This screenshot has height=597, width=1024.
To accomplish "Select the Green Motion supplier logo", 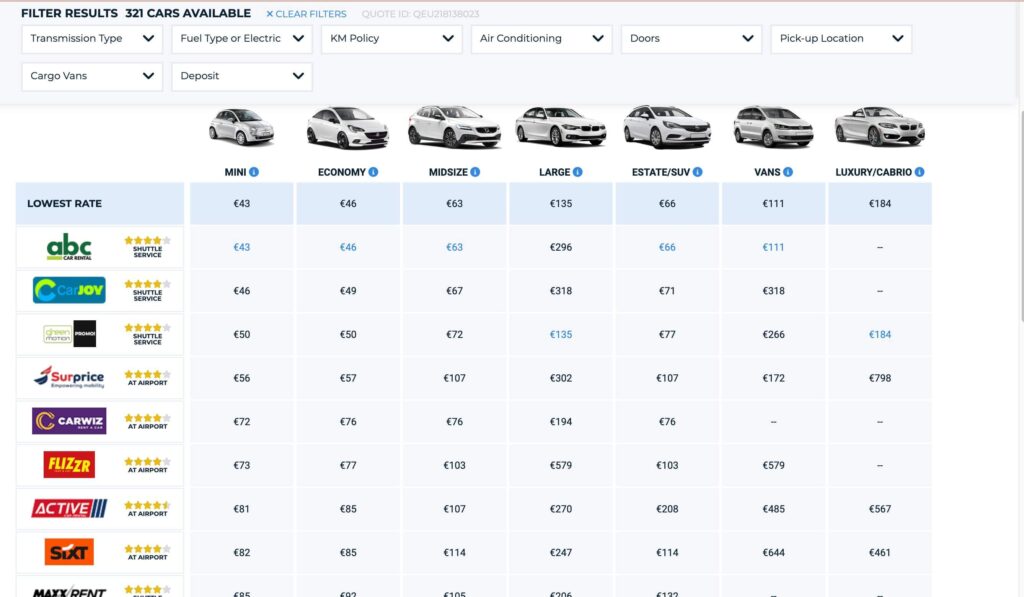I will pos(69,334).
